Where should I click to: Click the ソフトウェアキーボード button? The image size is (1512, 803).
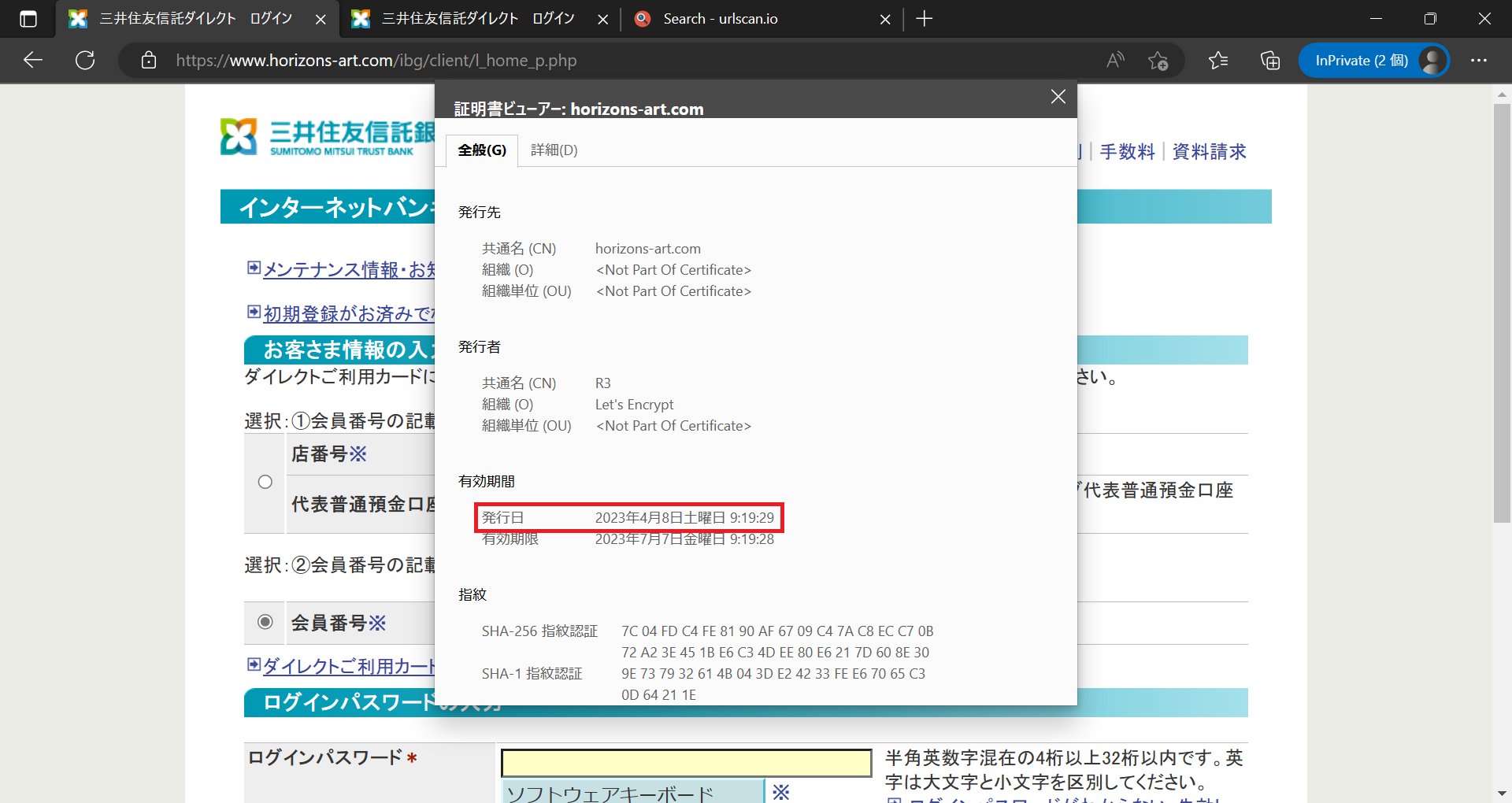click(x=632, y=791)
